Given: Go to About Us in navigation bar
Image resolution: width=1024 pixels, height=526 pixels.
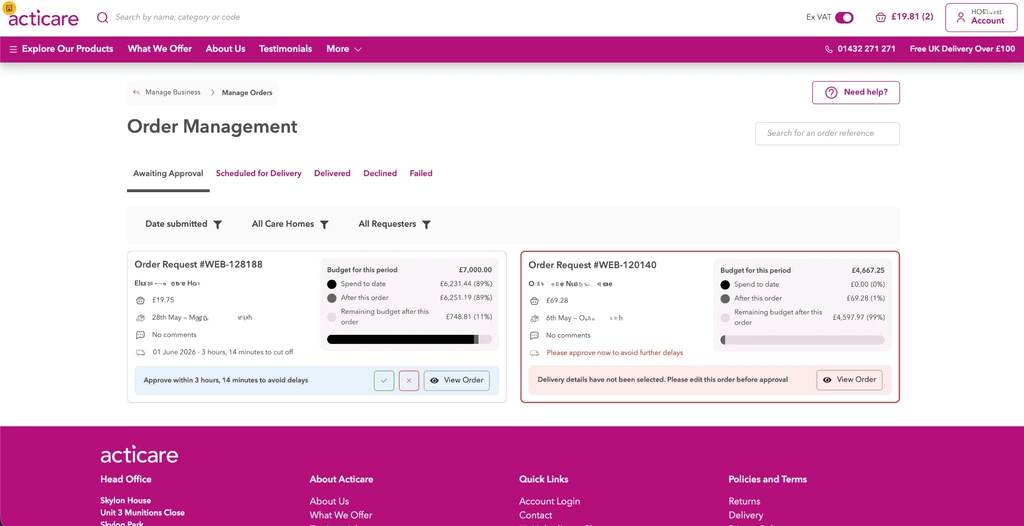Looking at the screenshot, I should pos(225,49).
